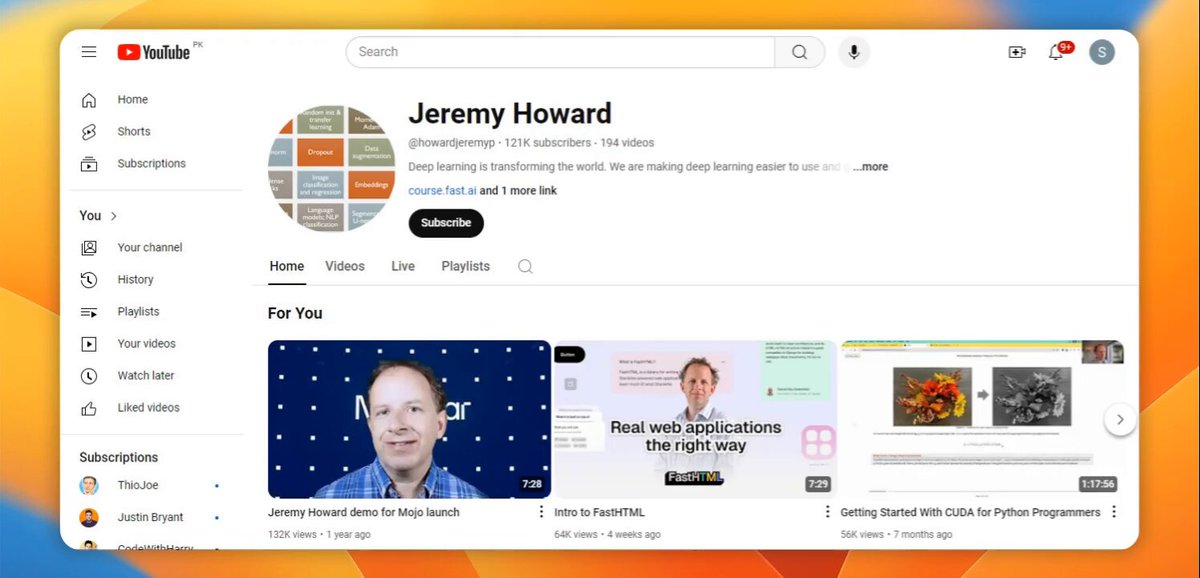Open the Liked videos label
The height and width of the screenshot is (578, 1200).
149,408
